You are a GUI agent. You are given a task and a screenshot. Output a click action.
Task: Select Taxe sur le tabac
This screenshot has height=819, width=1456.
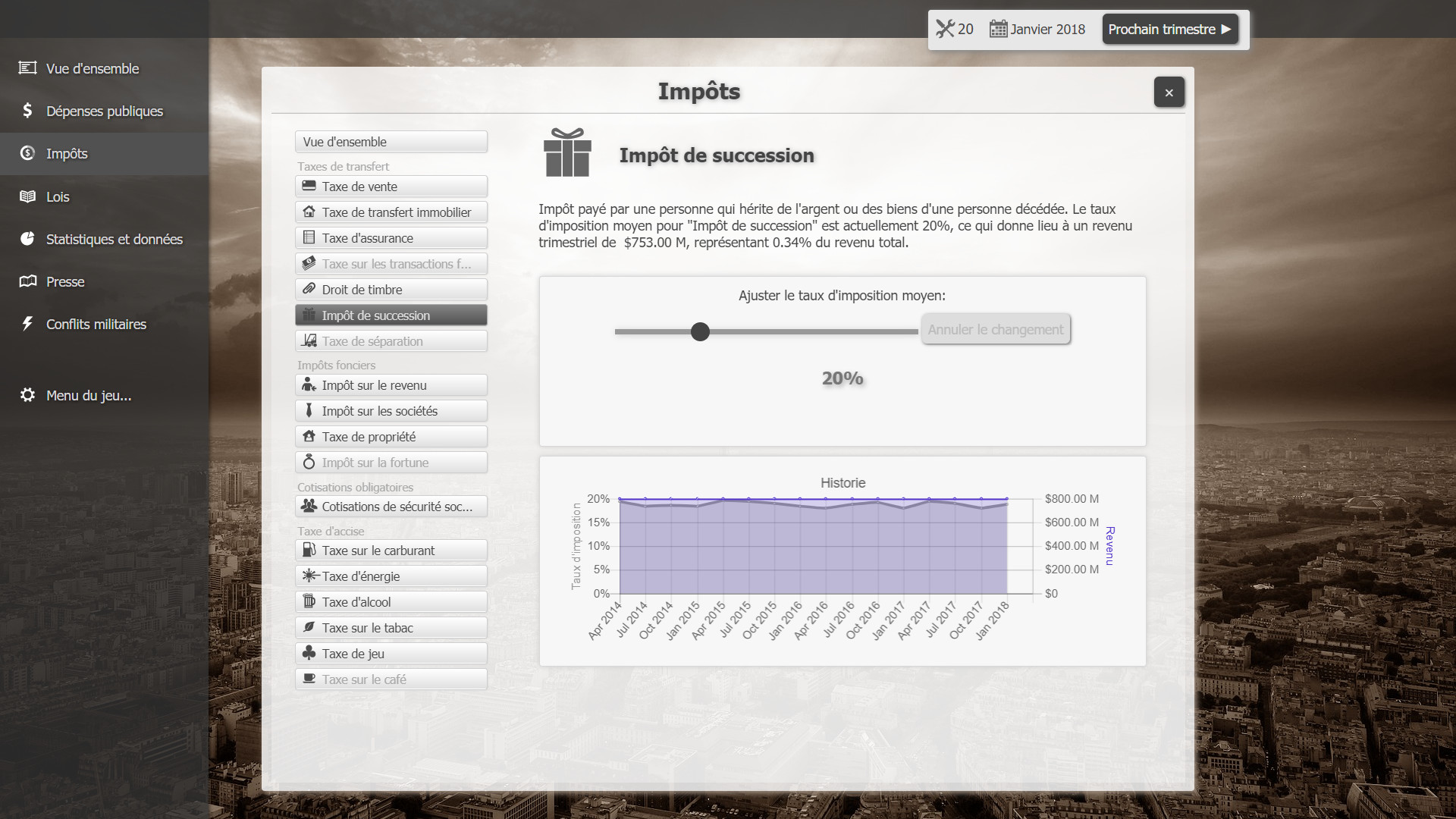pyautogui.click(x=391, y=627)
